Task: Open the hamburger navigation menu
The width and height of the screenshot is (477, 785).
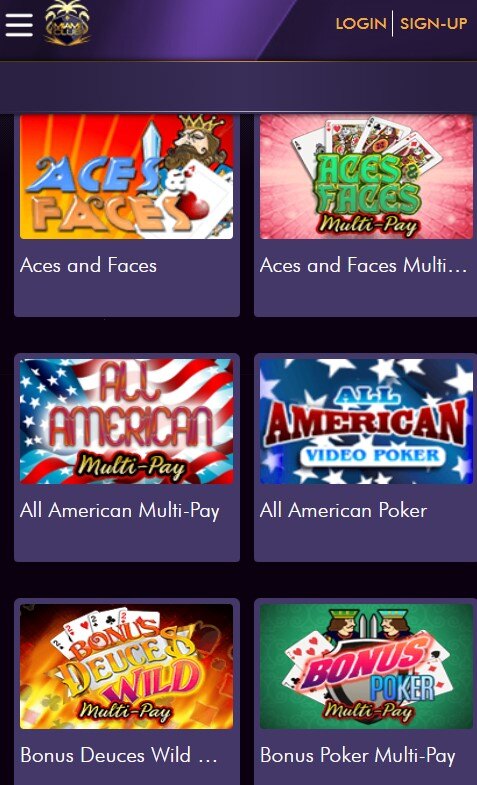Action: [19, 25]
